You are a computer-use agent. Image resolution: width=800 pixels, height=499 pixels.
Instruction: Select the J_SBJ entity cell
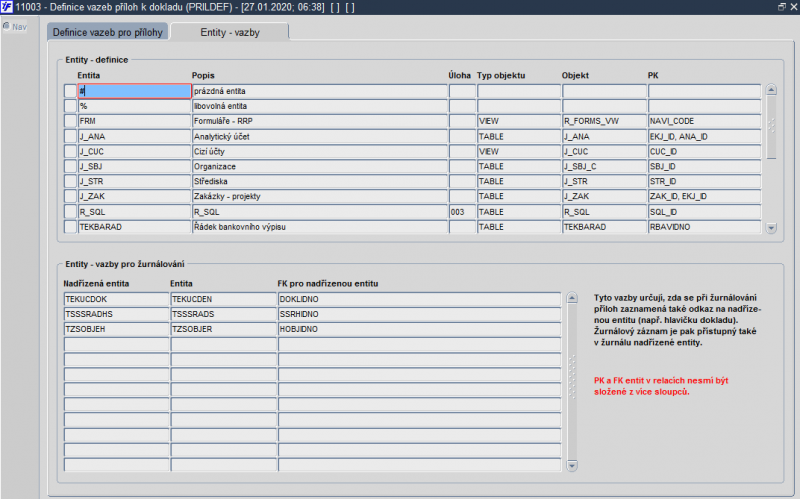[135, 166]
